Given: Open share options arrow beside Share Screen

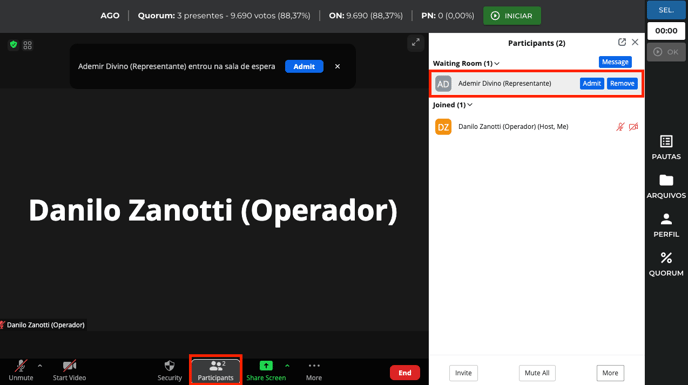Looking at the screenshot, I should click(x=287, y=366).
